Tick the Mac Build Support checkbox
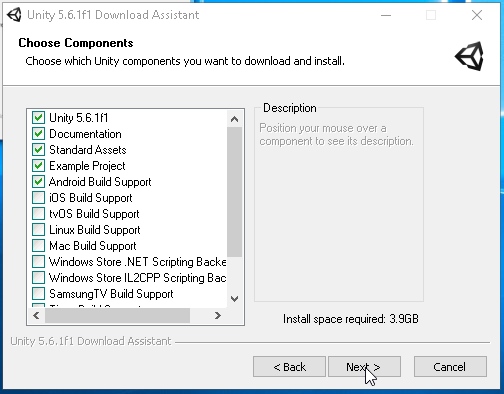504x394 pixels. 38,246
